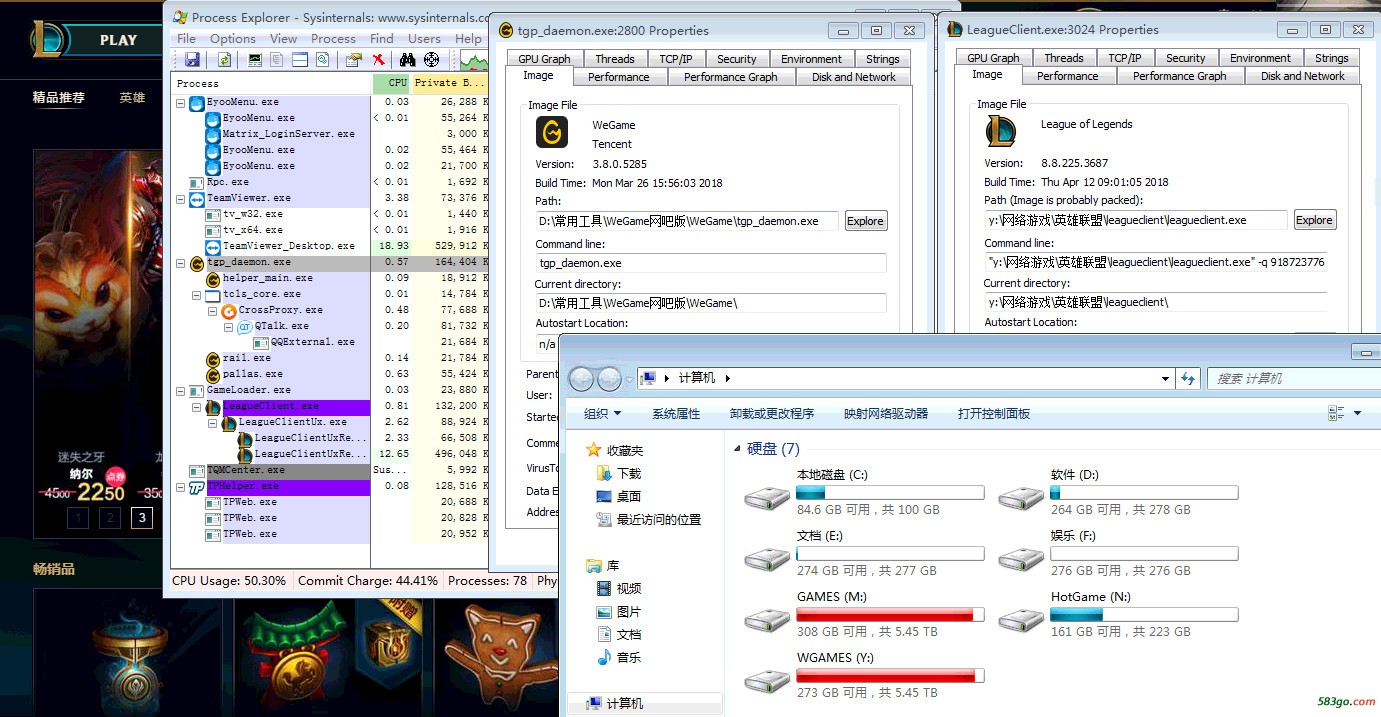This screenshot has width=1381, height=717.
Task: Click the CrossProxy.exe orange process icon
Action: click(229, 310)
